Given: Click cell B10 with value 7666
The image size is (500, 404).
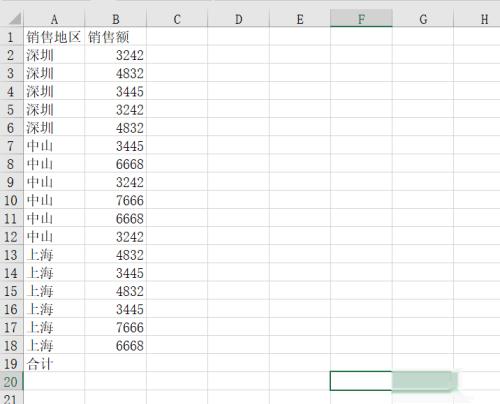Looking at the screenshot, I should coord(115,200).
